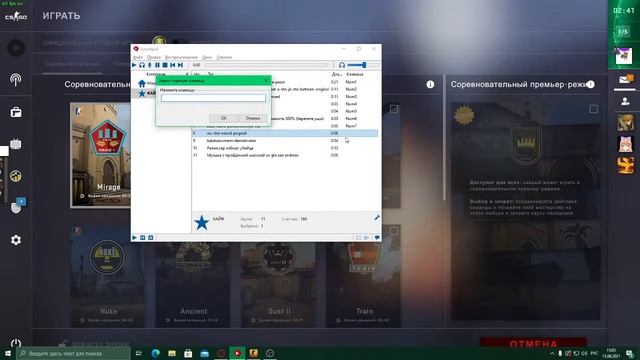Open the Правка menu in Soundpad
Screen dimensions: 640x360
[x=153, y=57]
